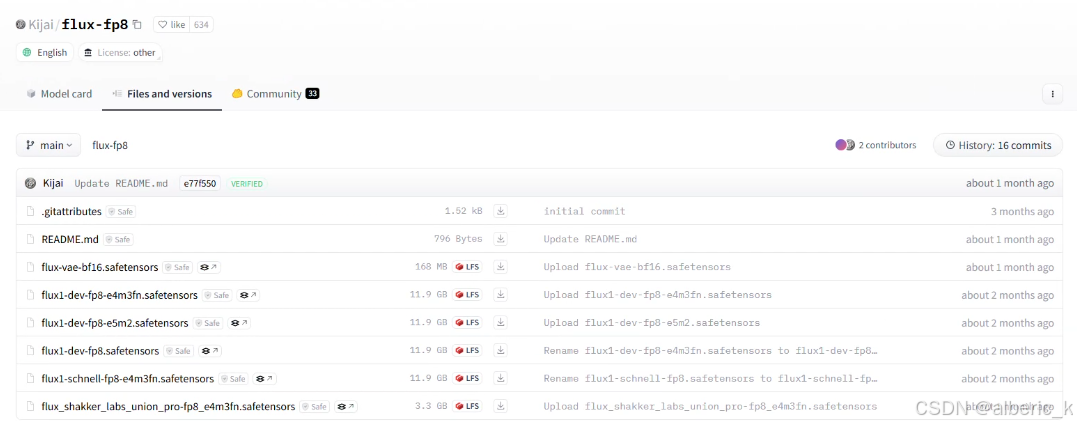Open the flux-fp8 breadcrumb folder
The height and width of the screenshot is (425, 1077).
pos(110,145)
